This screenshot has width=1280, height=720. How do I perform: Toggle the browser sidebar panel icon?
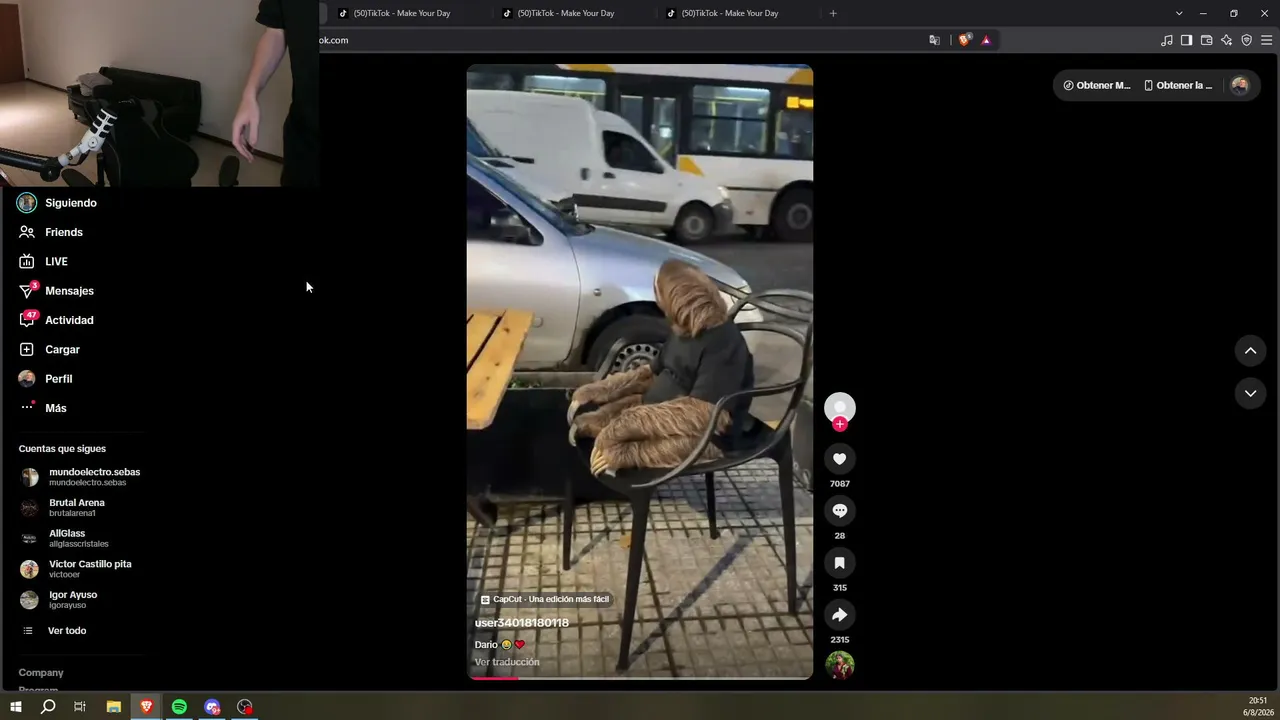pos(1186,40)
